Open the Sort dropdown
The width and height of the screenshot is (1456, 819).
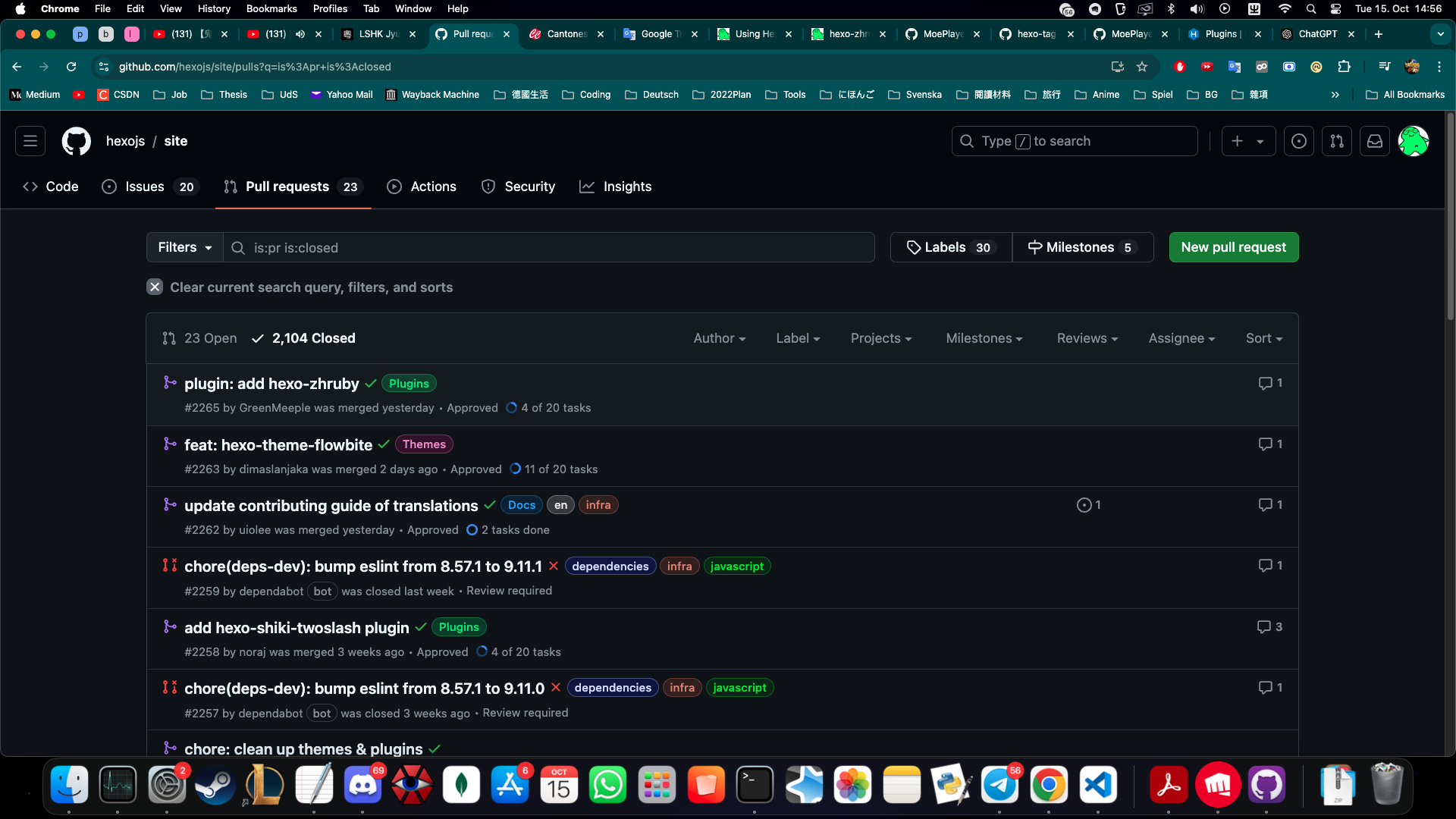pyautogui.click(x=1264, y=338)
